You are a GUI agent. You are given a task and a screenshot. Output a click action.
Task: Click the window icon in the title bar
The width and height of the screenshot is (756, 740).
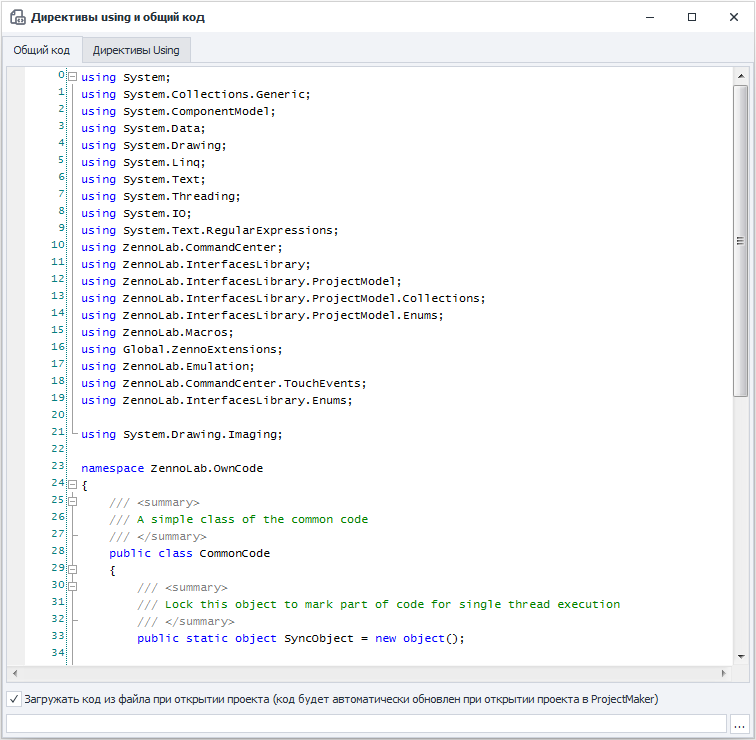coord(17,17)
